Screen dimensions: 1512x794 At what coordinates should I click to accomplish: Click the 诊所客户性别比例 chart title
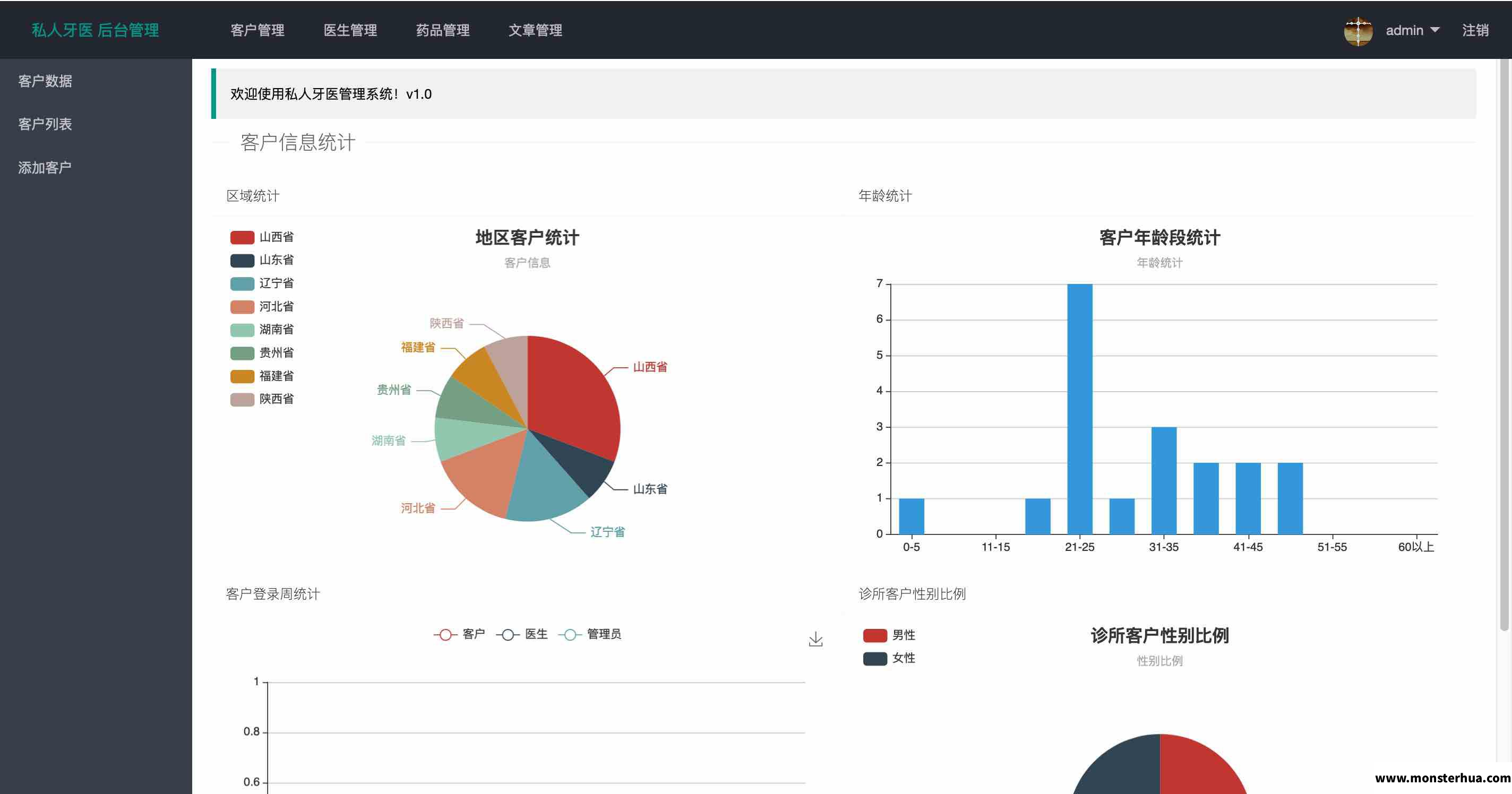click(x=1160, y=635)
